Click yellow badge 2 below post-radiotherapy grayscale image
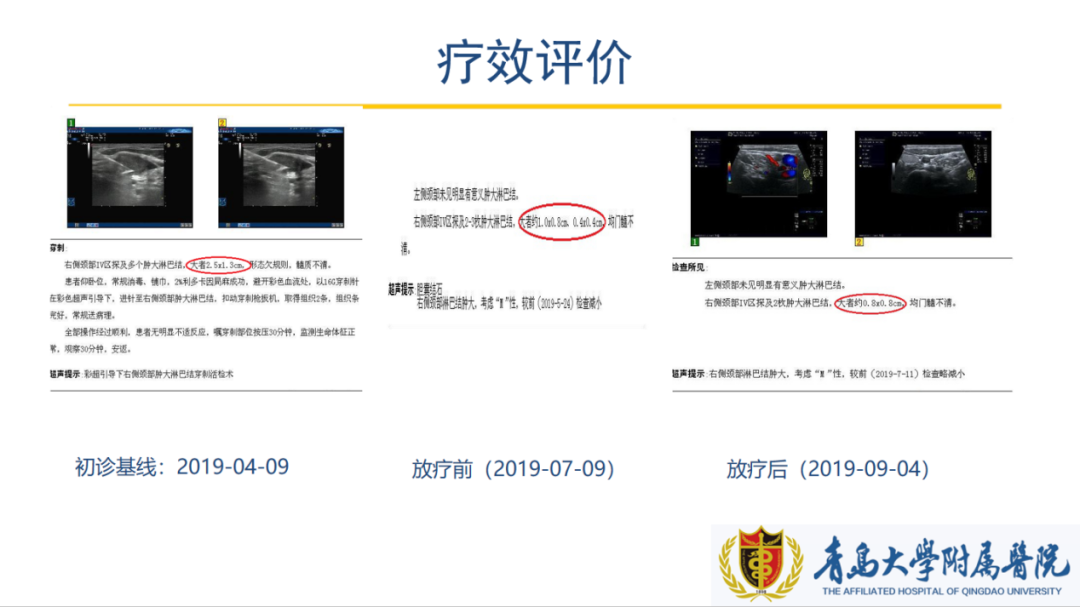Image resolution: width=1080 pixels, height=607 pixels. (858, 242)
